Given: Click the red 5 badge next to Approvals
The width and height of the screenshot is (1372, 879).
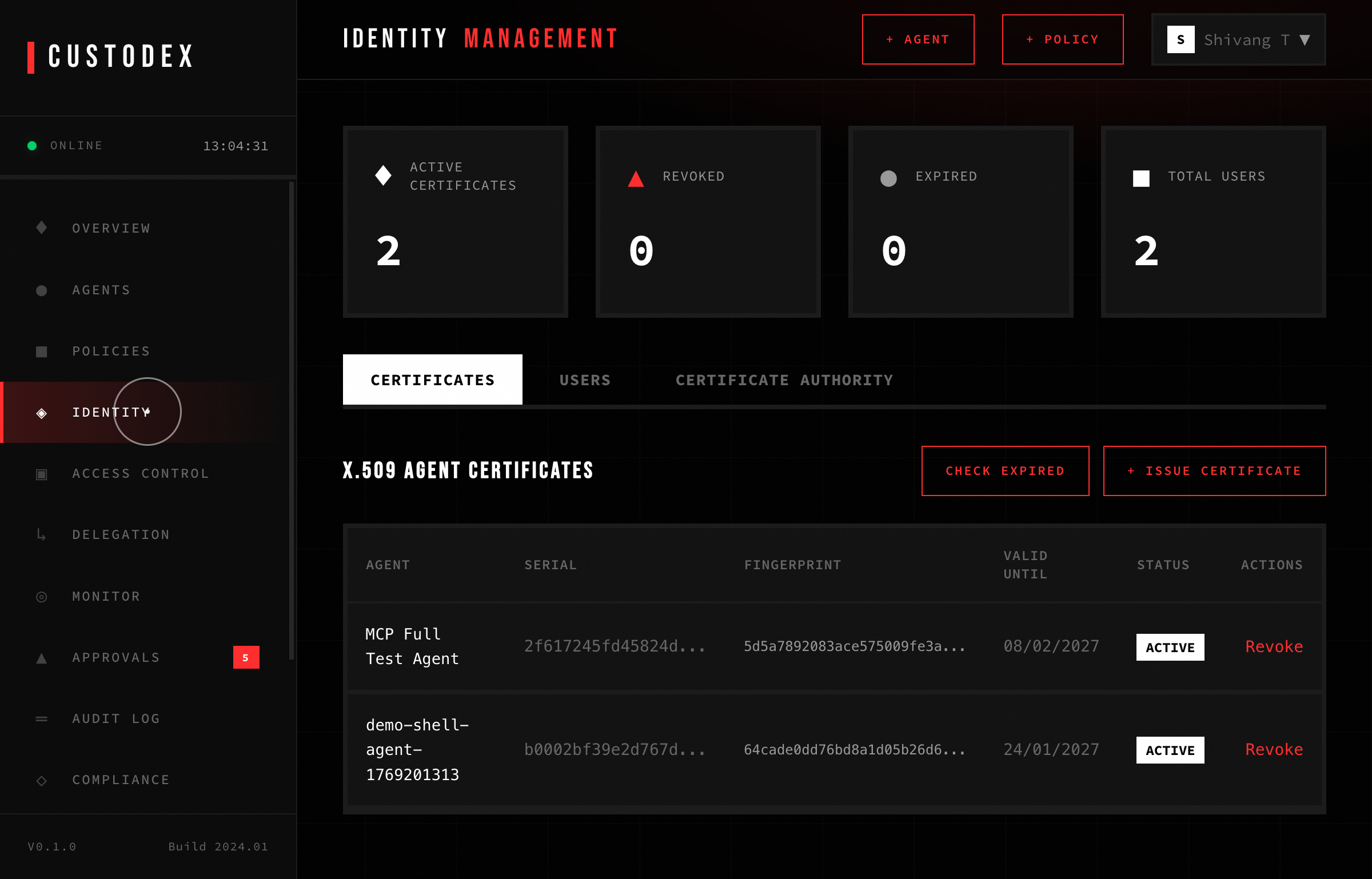Looking at the screenshot, I should (246, 658).
